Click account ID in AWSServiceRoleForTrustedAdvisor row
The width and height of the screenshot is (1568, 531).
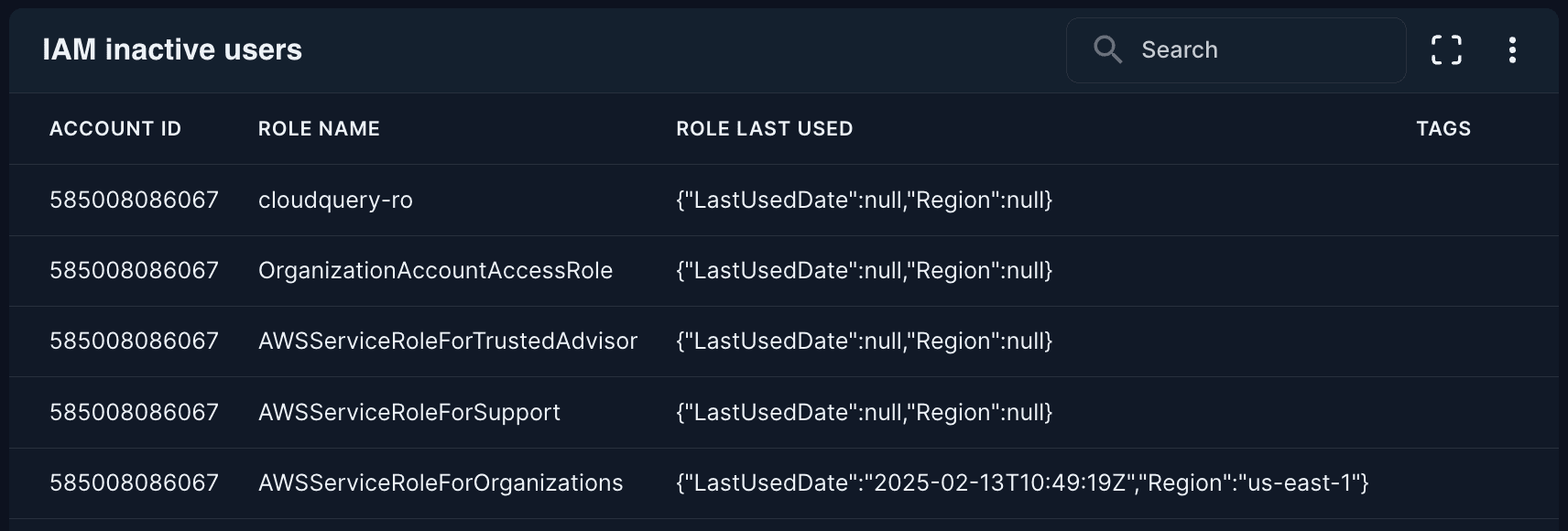(x=134, y=341)
